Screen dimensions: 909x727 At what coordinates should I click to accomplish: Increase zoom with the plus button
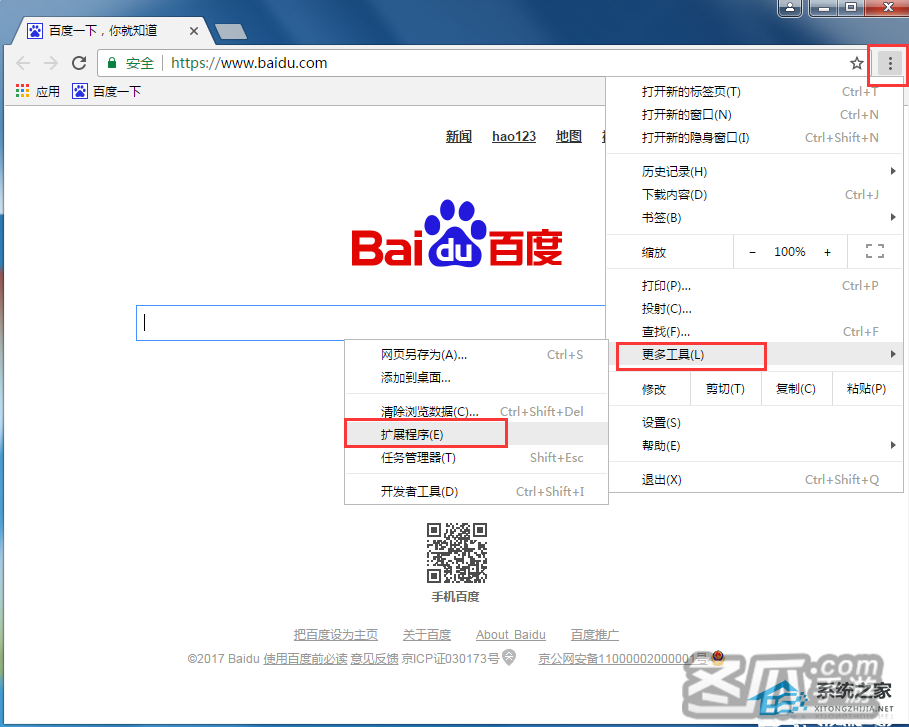pos(827,252)
